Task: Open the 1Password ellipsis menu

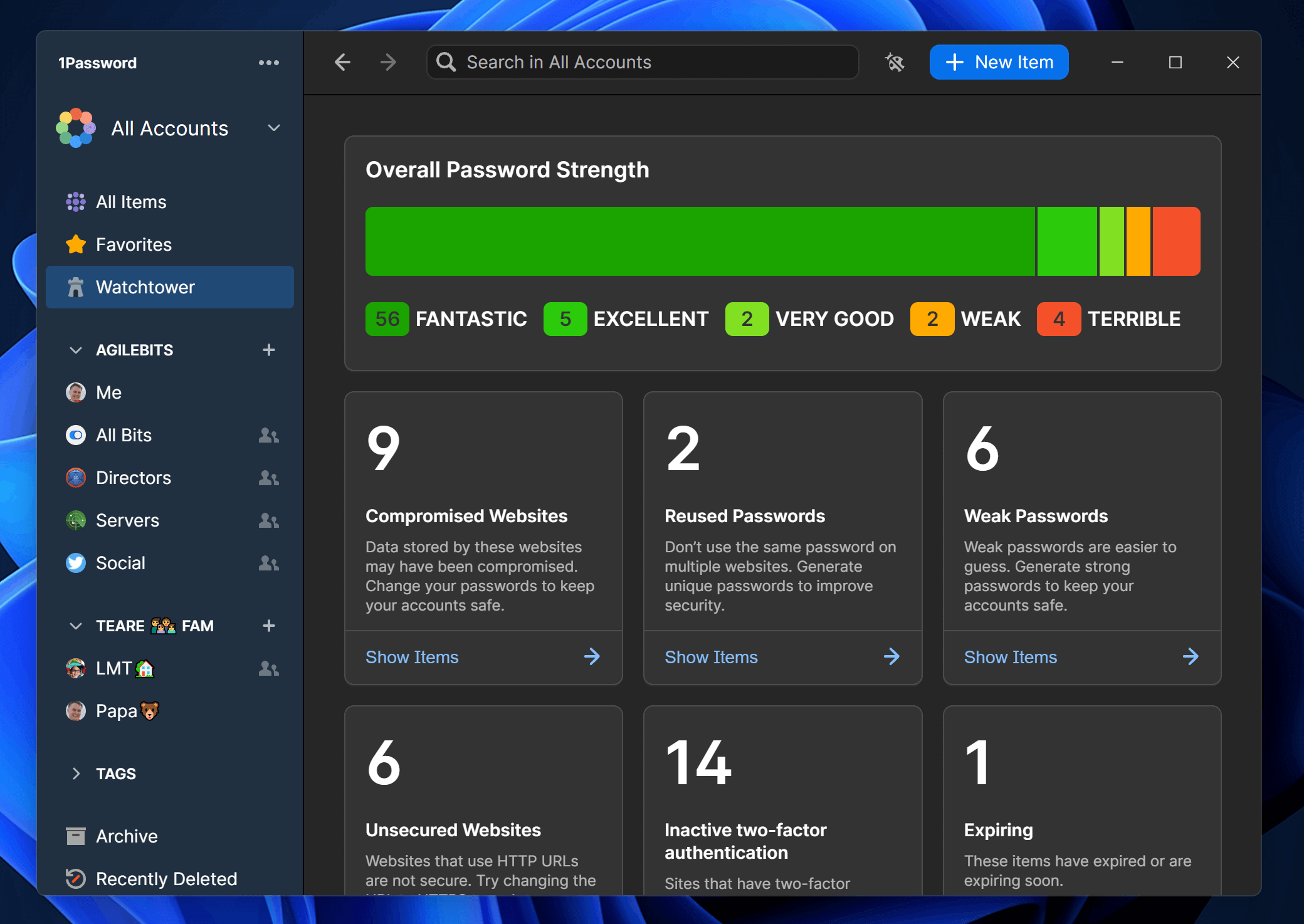Action: click(x=269, y=62)
